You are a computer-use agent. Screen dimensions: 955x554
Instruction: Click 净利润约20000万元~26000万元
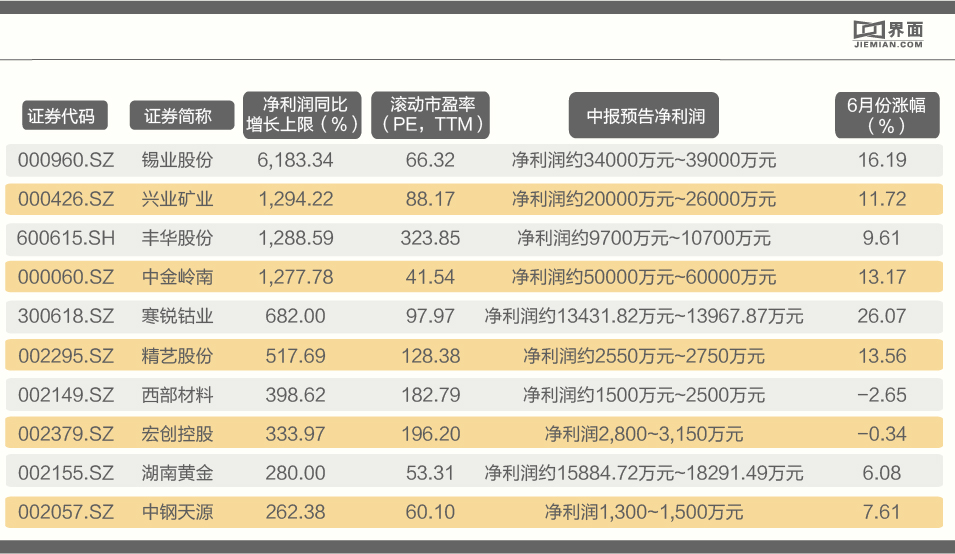click(x=644, y=199)
